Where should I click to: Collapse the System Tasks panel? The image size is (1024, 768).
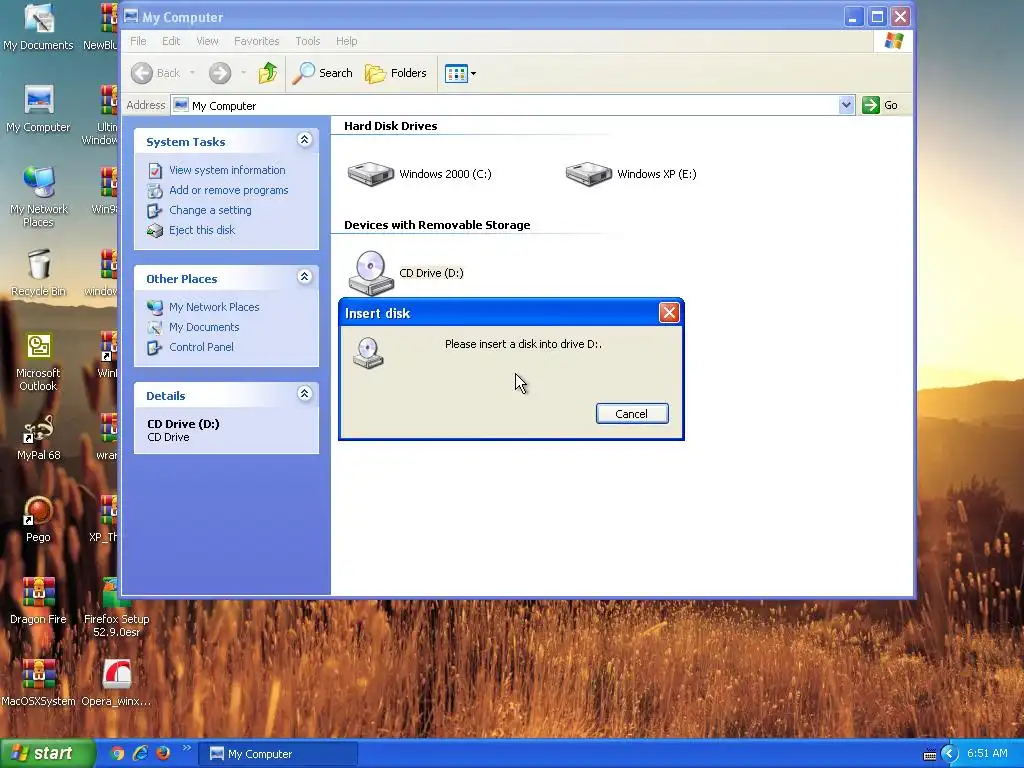[x=304, y=140]
